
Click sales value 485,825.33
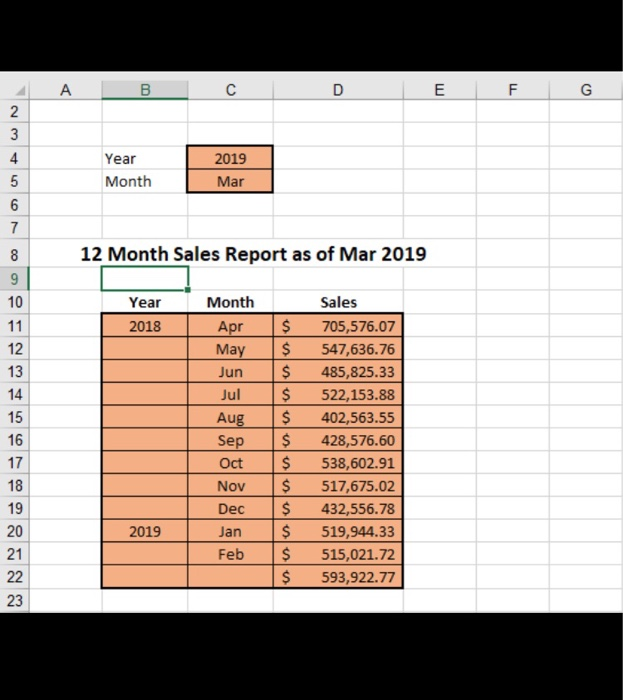click(338, 371)
